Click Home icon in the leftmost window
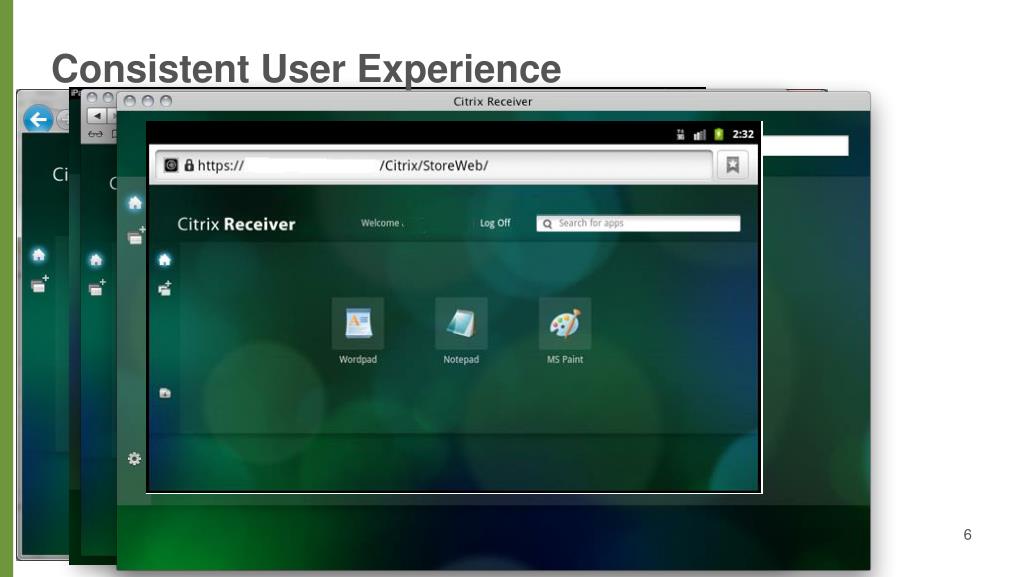1023x577 pixels. click(x=38, y=255)
